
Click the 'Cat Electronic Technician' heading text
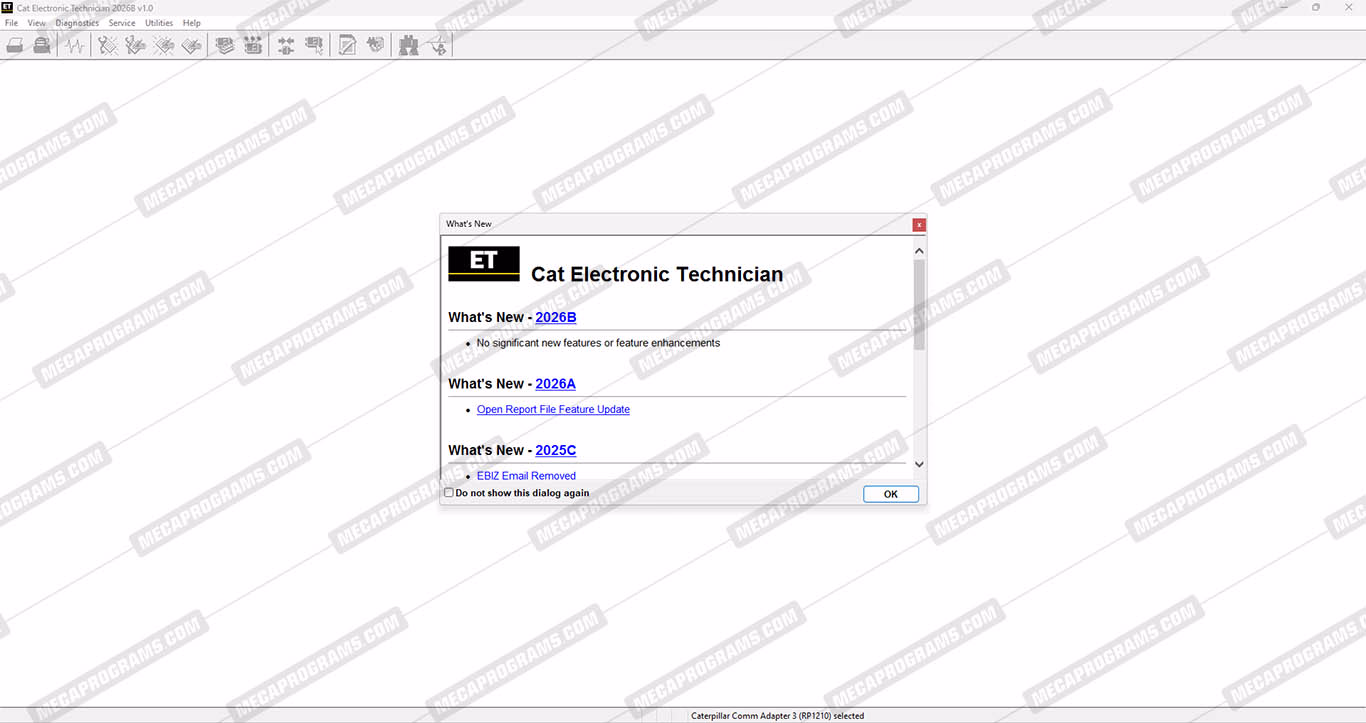[657, 274]
